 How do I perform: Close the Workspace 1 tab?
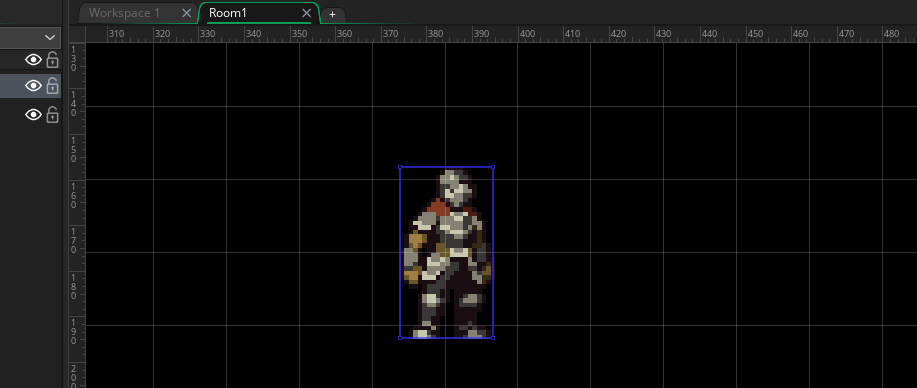pos(186,13)
